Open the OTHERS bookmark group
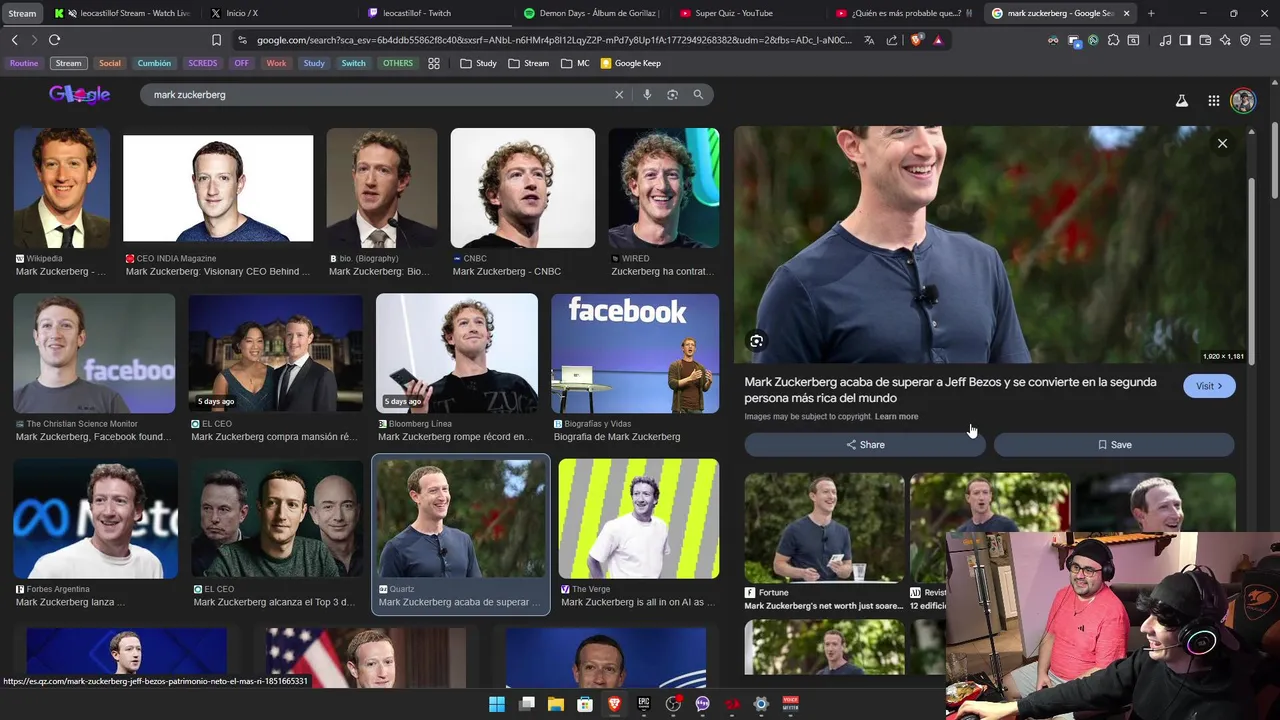Screen dimensions: 1280x720 [x=398, y=63]
